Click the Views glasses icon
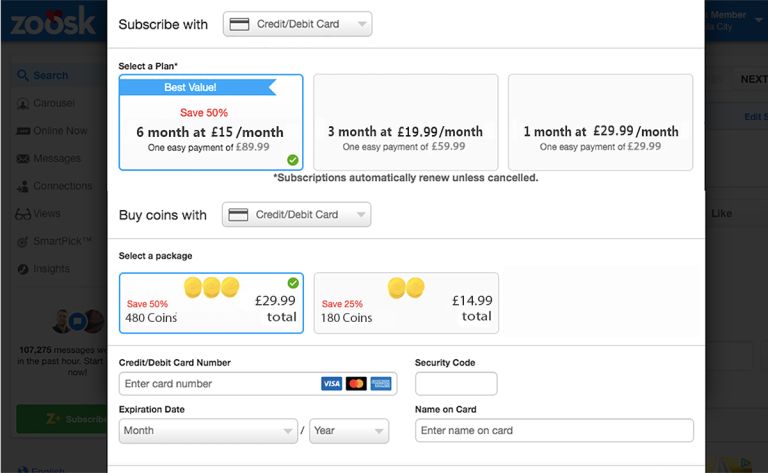This screenshot has height=473, width=768. [23, 214]
